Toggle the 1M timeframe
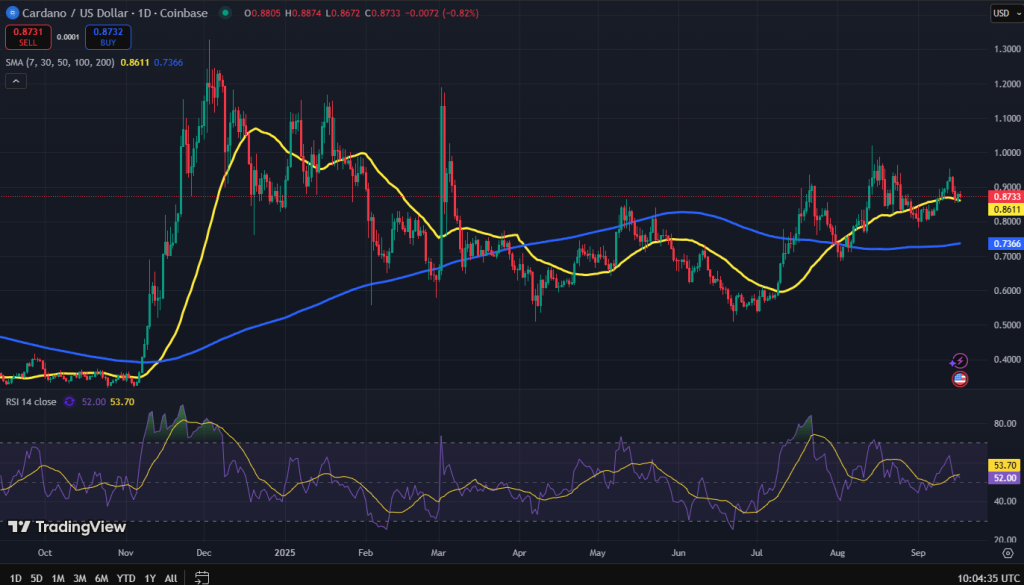The image size is (1024, 585). click(x=57, y=578)
